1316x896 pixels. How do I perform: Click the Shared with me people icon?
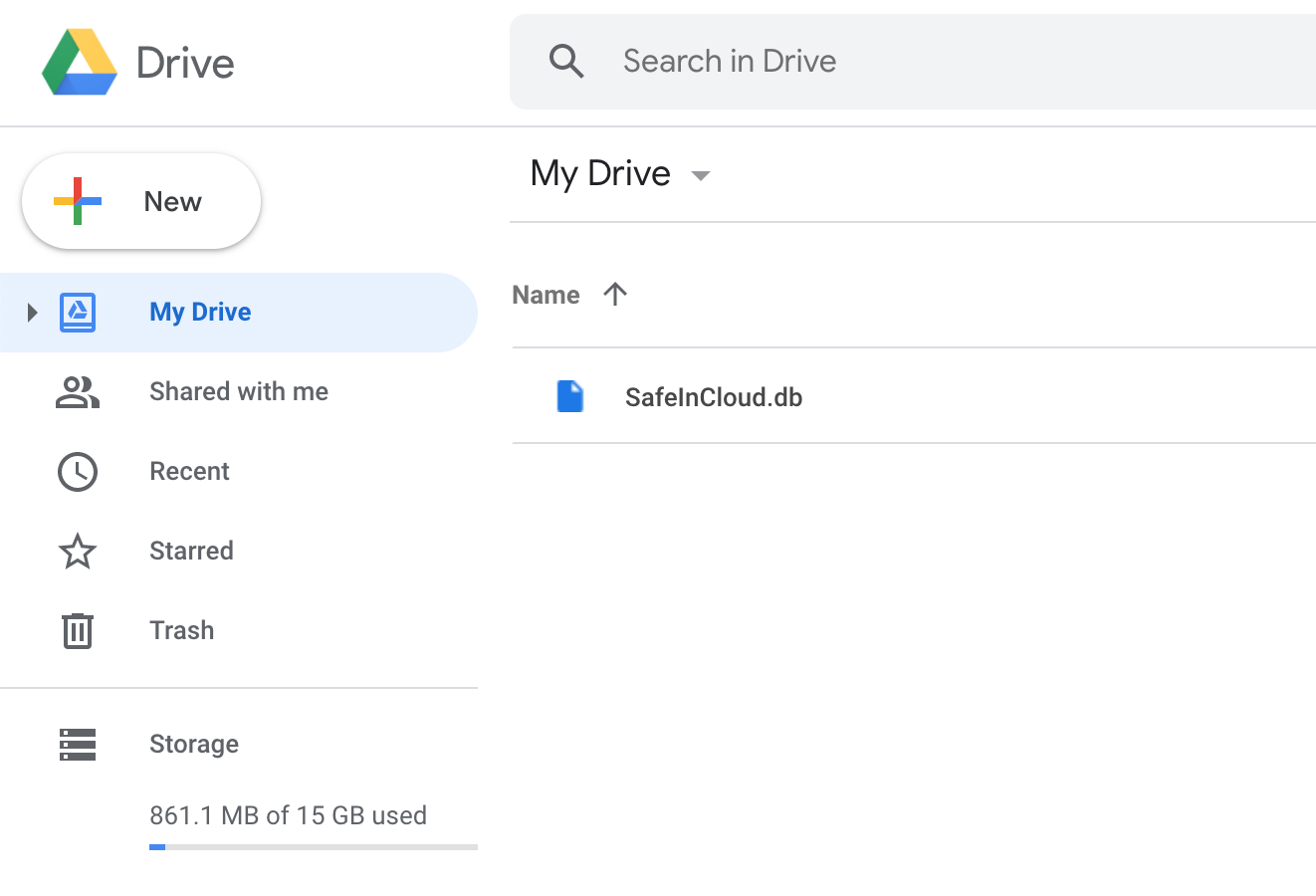coord(78,392)
